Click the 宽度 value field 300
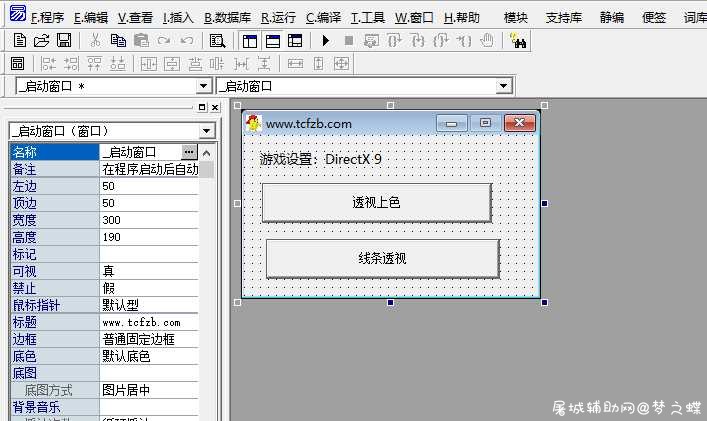The width and height of the screenshot is (707, 421). tap(149, 220)
